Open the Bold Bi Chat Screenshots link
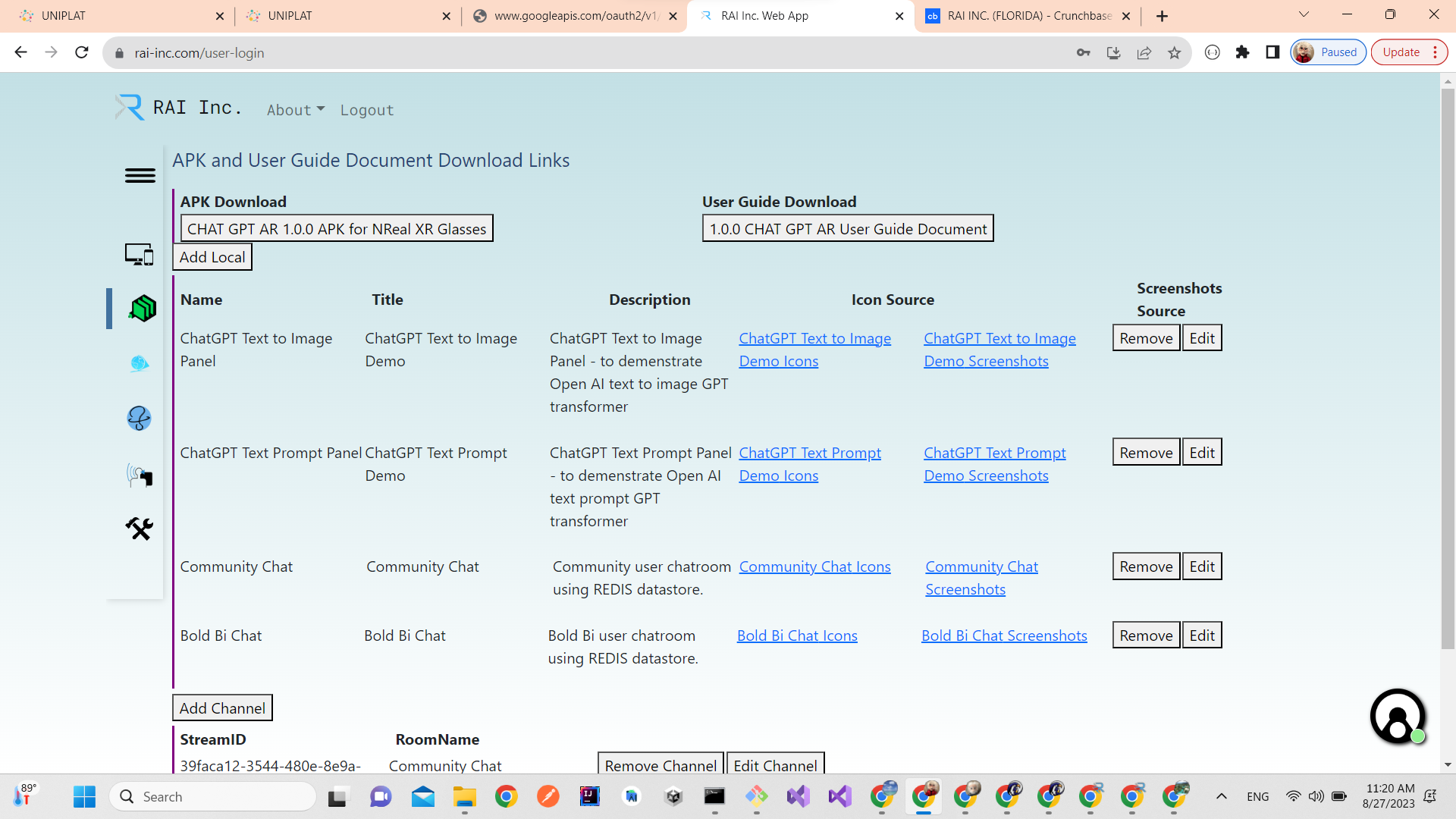Viewport: 1456px width, 819px height. point(1004,635)
